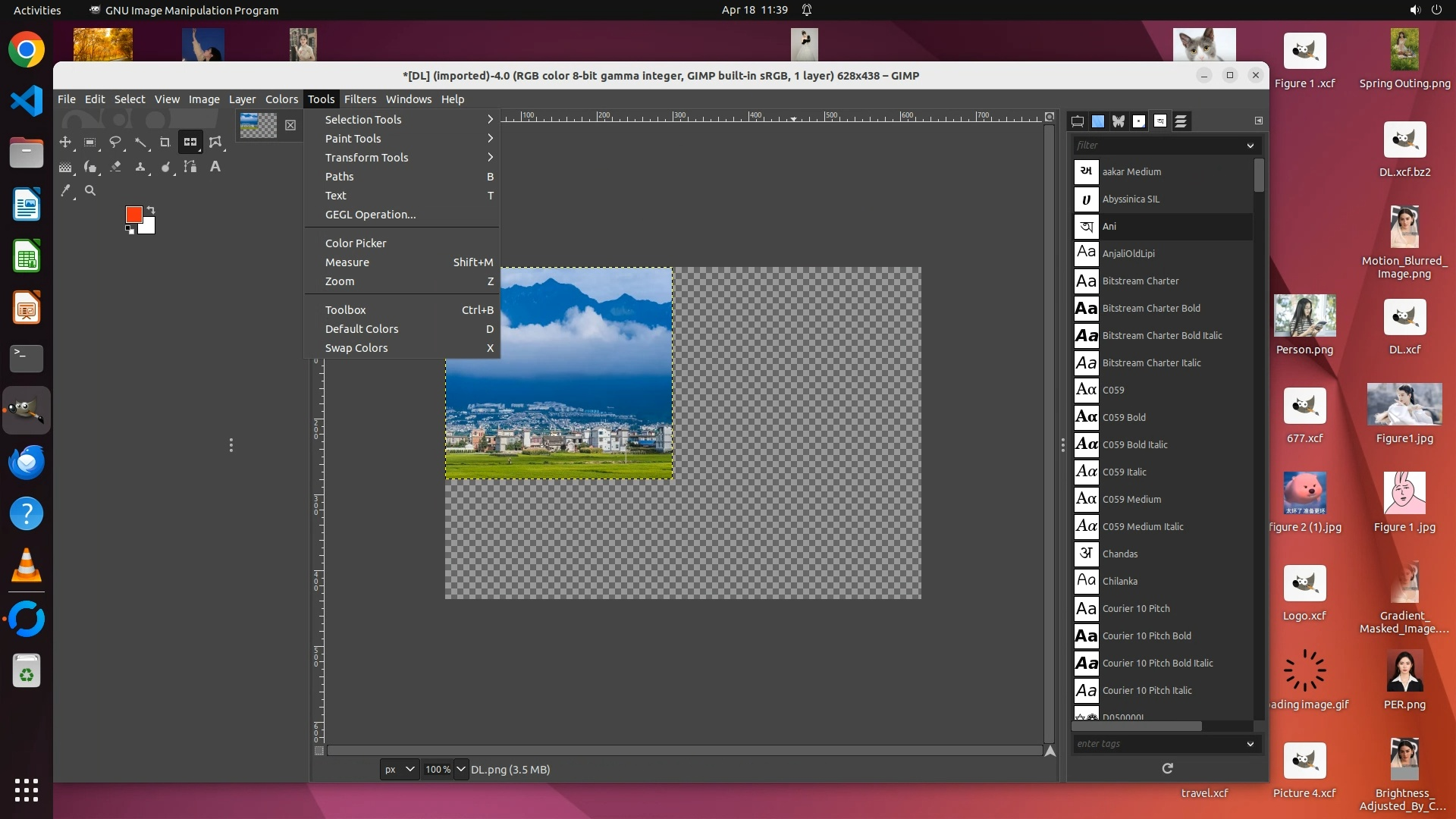Open the zoom percentage dropdown

460,769
